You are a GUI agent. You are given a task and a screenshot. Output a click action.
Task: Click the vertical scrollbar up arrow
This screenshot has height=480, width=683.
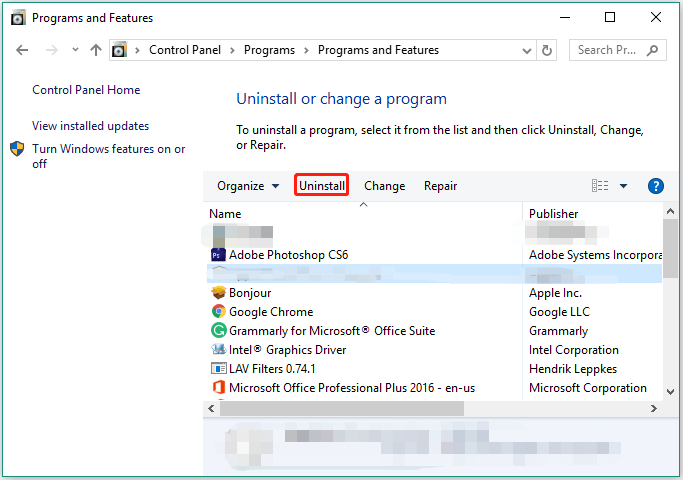tap(670, 211)
